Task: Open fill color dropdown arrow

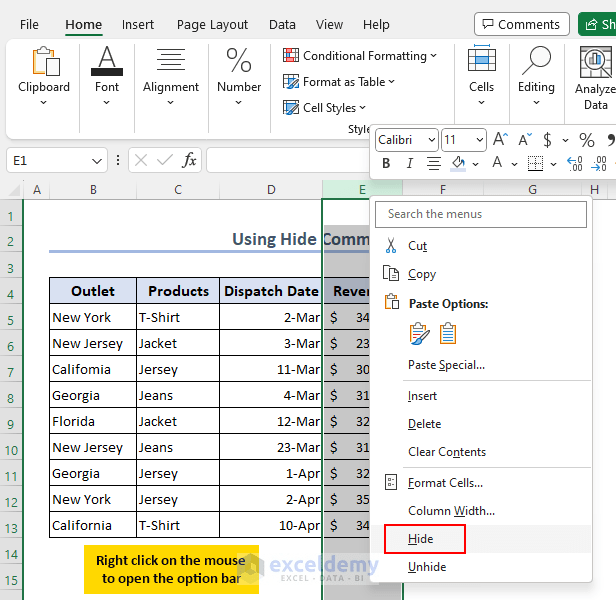Action: 475,164
